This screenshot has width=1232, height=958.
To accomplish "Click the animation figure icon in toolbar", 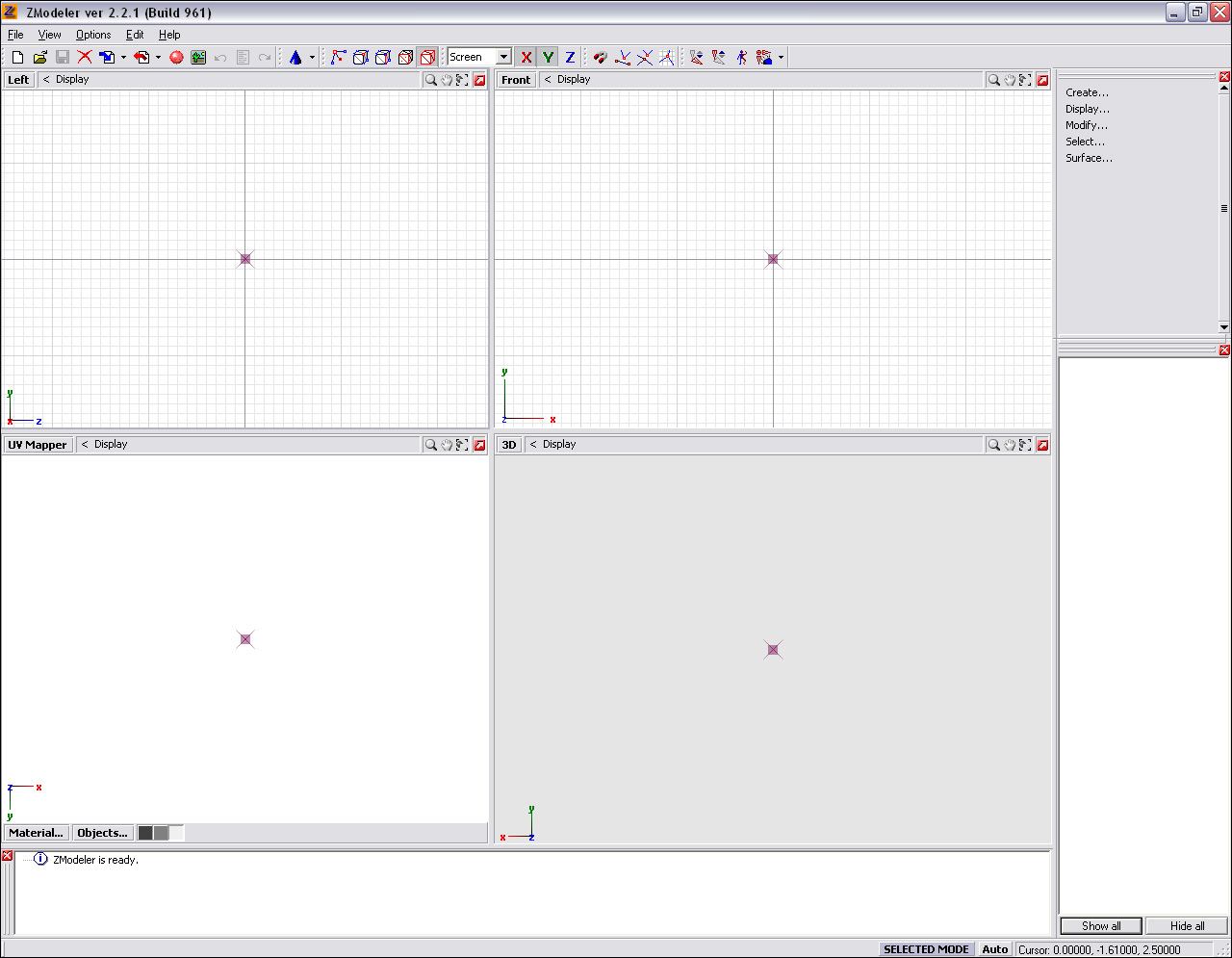I will [x=742, y=57].
